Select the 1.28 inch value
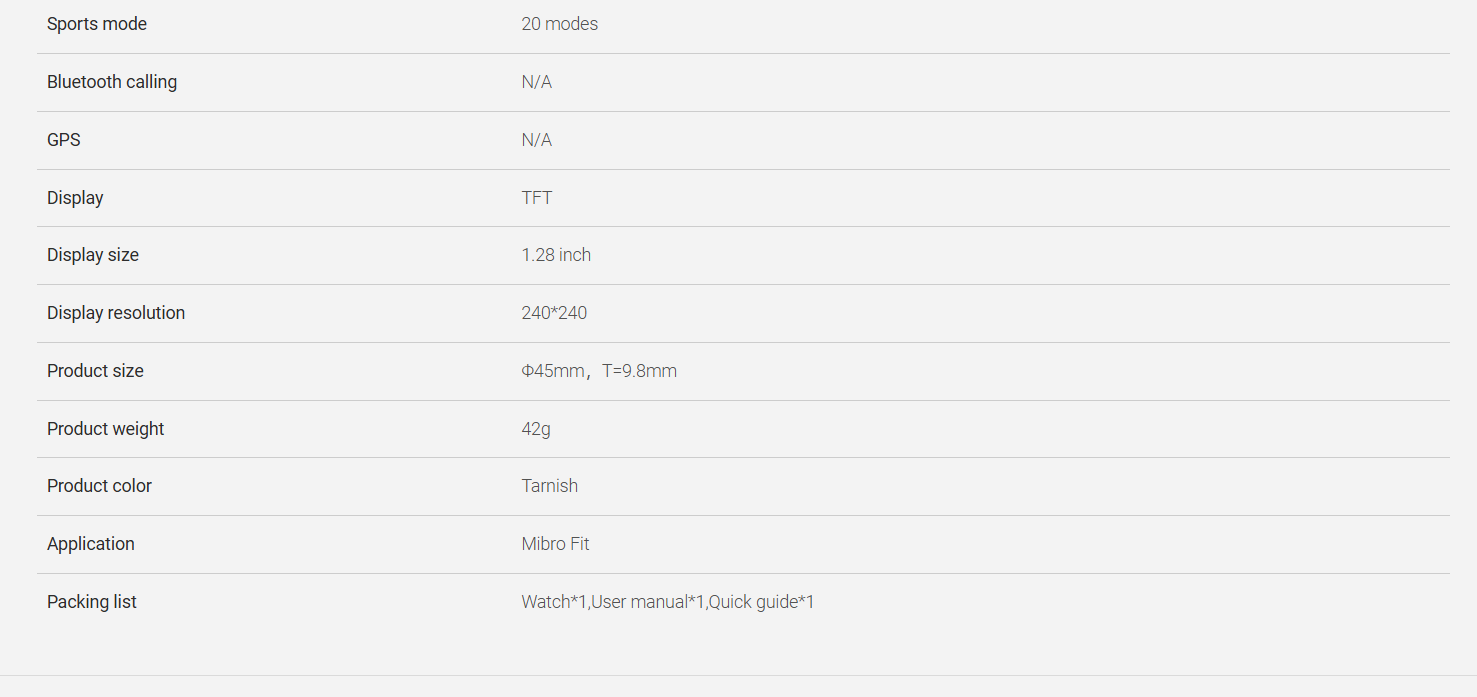Screen dimensions: 1477x697 [556, 255]
